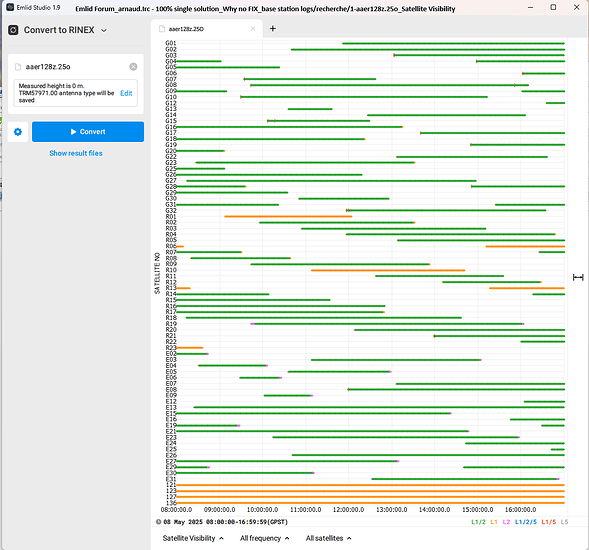The width and height of the screenshot is (589, 550).
Task: Open the All satellites filter dropdown
Action: tap(328, 538)
